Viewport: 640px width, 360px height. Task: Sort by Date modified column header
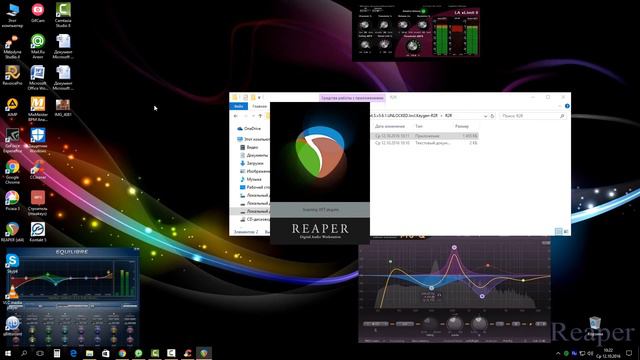click(390, 127)
